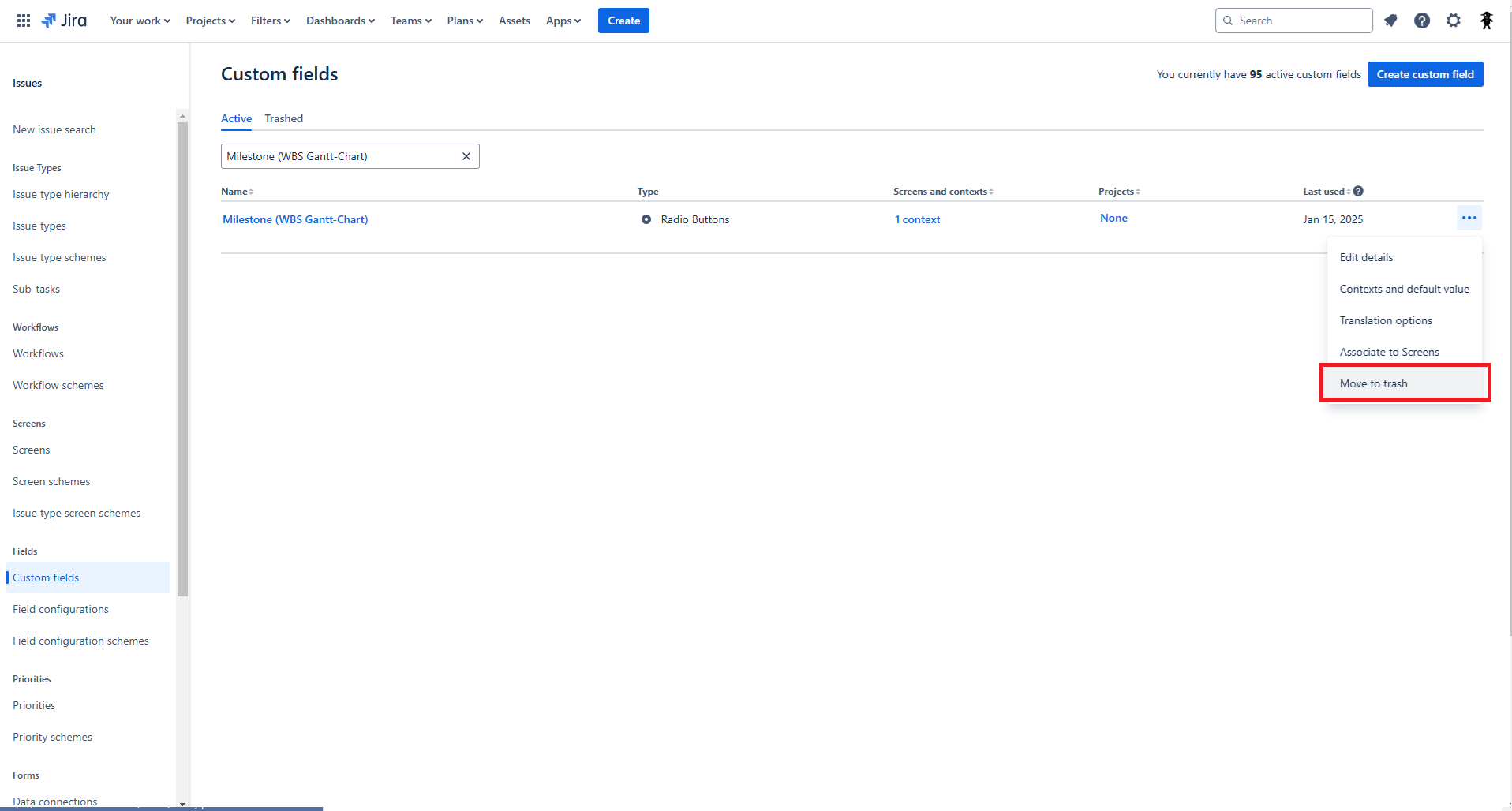Screen dimensions: 1512x811
Task: Sort the table by Name column
Action: click(237, 192)
